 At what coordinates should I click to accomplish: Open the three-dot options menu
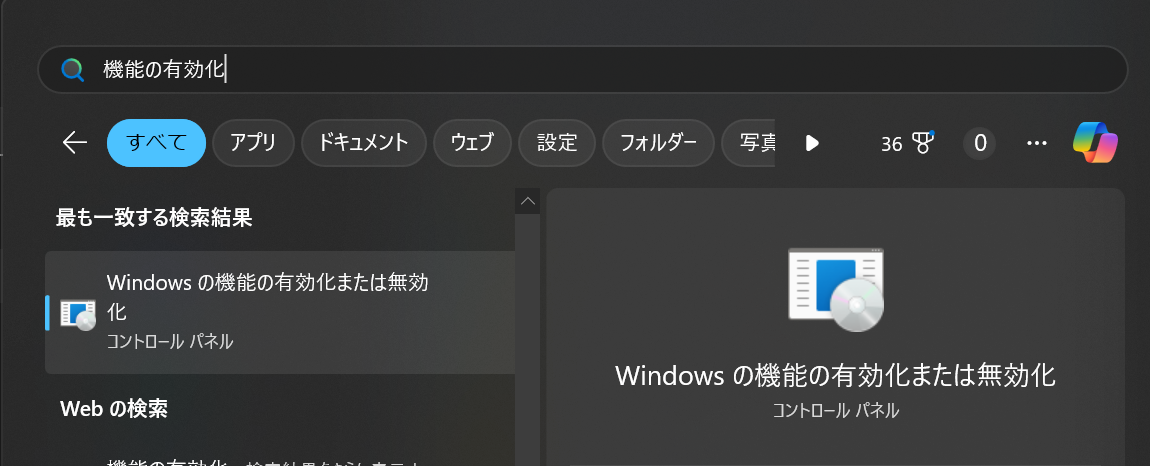point(1037,143)
